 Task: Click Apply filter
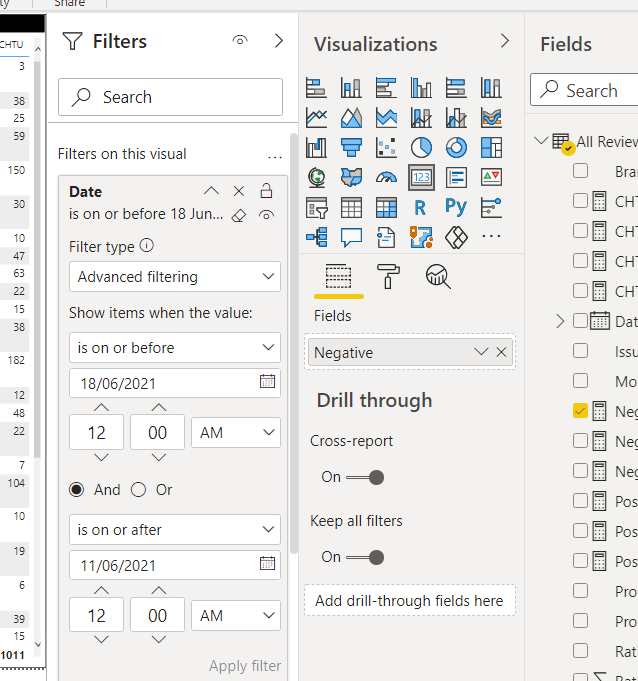[x=245, y=666]
